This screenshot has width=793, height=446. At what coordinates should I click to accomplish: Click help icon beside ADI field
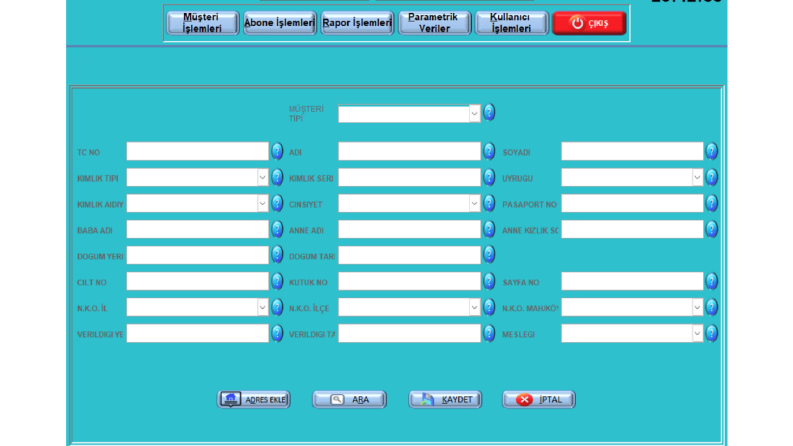[489, 151]
